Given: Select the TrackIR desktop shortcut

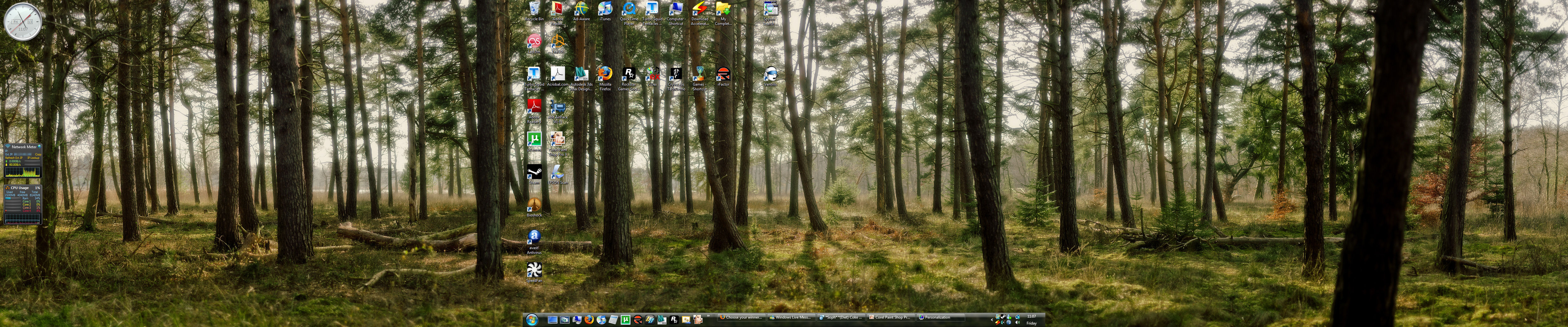Looking at the screenshot, I should coord(558,44).
